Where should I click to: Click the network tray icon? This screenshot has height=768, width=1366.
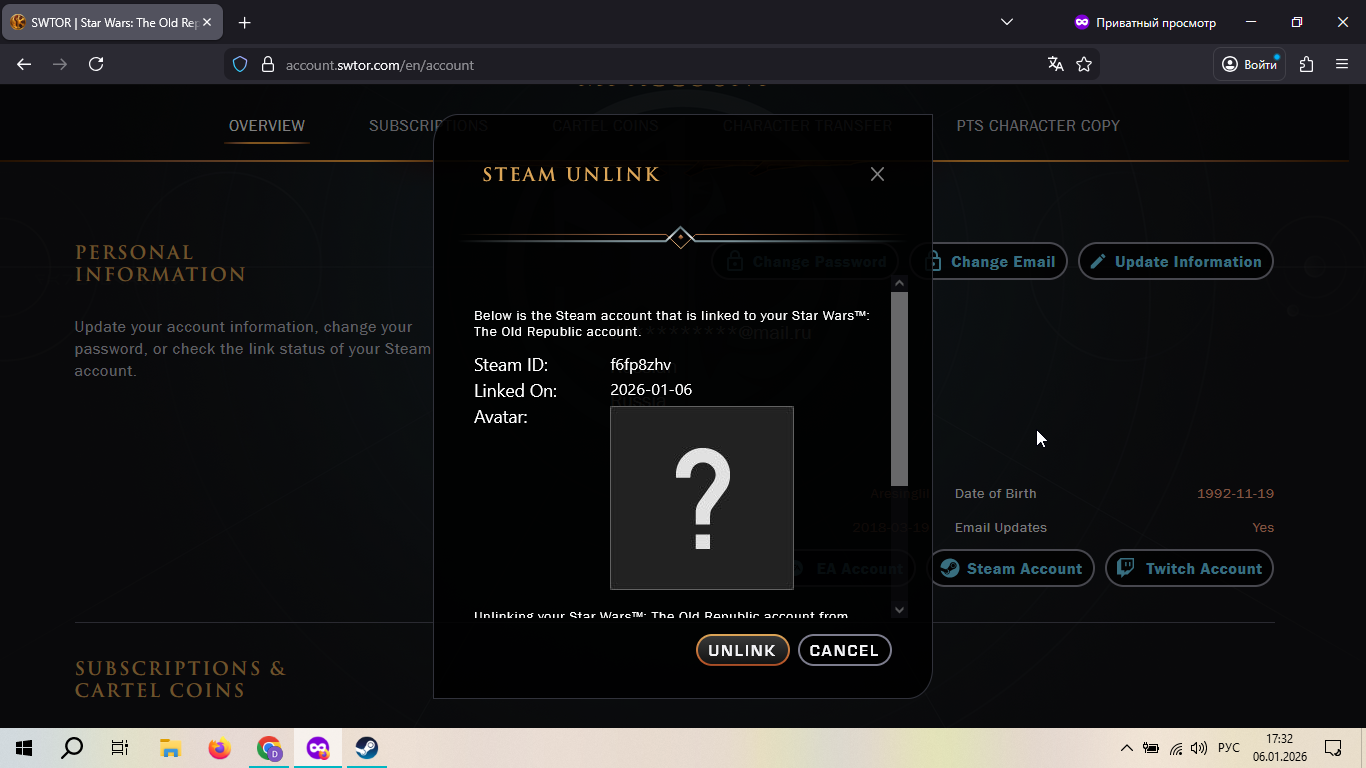(x=1176, y=748)
